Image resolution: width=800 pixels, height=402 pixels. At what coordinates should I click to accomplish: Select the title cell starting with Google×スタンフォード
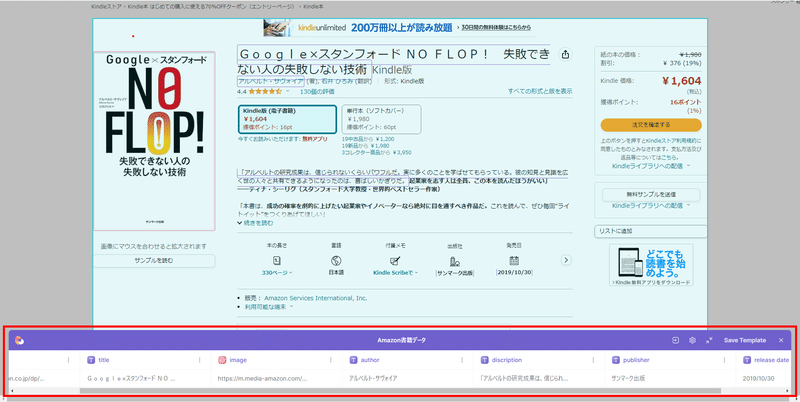click(x=145, y=379)
